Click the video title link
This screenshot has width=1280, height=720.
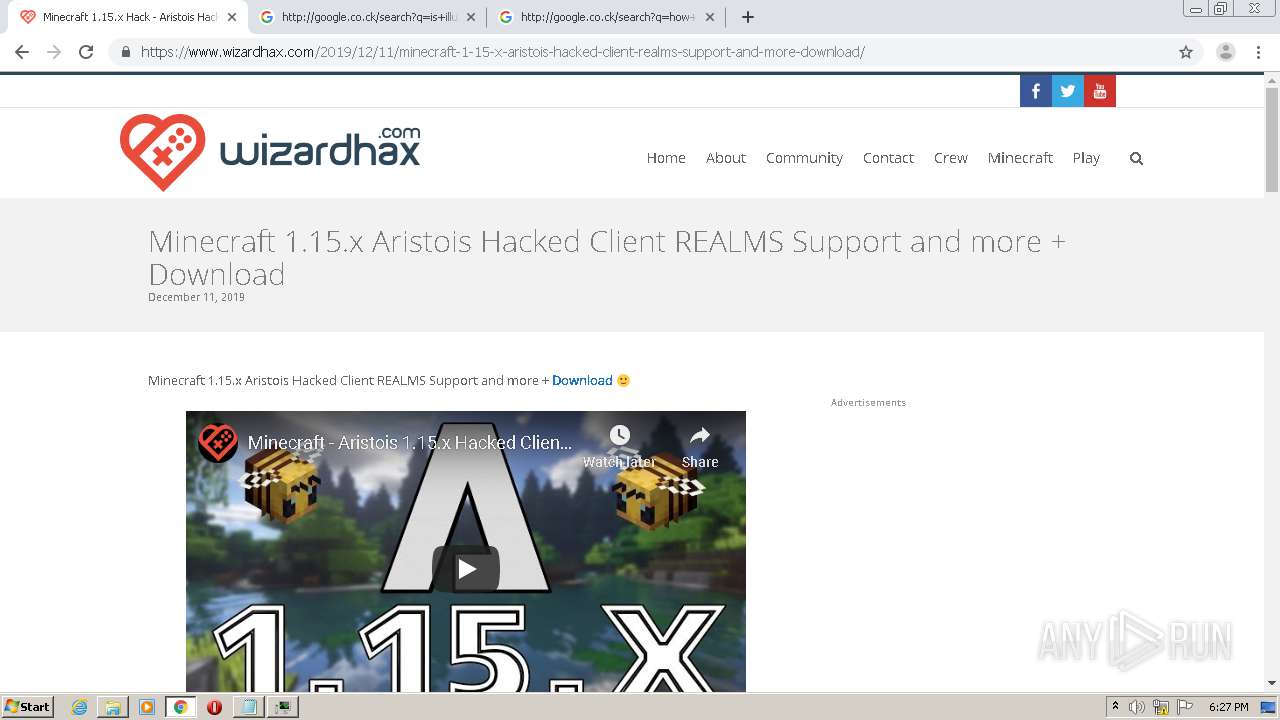[x=411, y=442]
